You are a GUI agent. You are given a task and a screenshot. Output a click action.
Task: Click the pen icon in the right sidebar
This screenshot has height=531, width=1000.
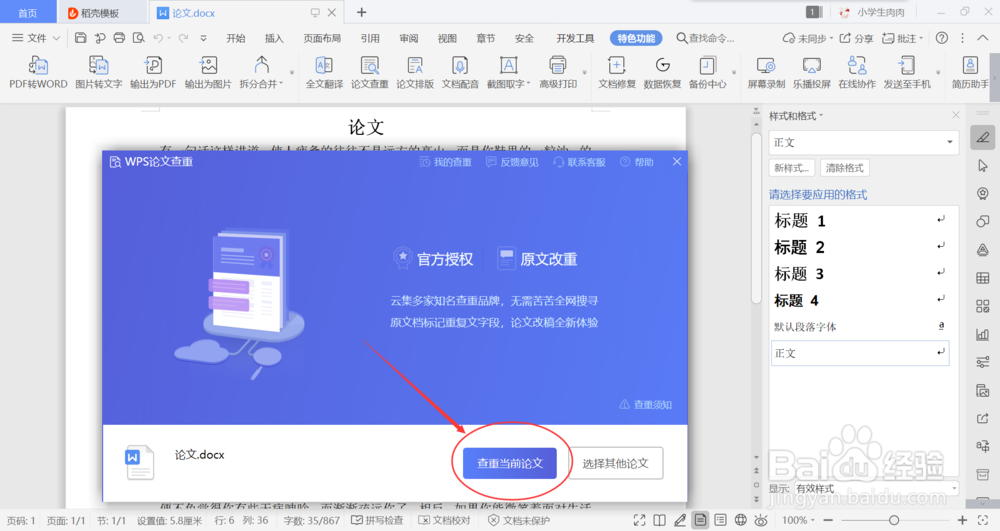point(983,138)
